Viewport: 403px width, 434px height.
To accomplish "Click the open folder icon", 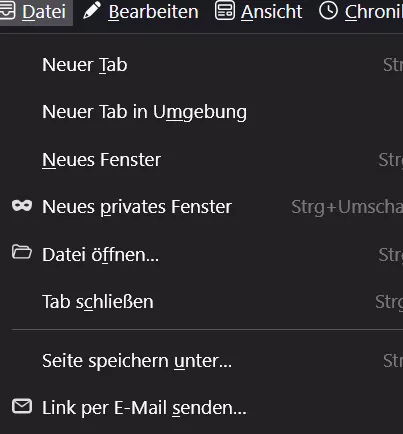I will 22,252.
